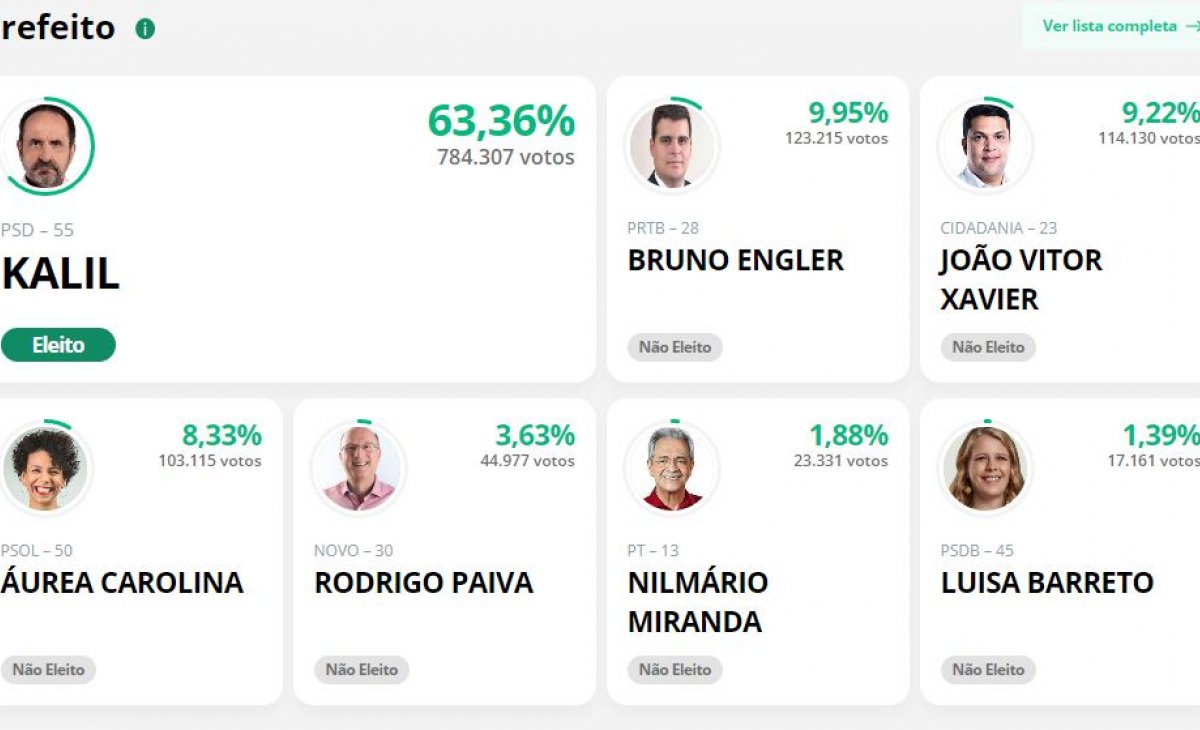Click the NILMÁRIO MIRANDA name
This screenshot has width=1200, height=730.
coord(697,602)
